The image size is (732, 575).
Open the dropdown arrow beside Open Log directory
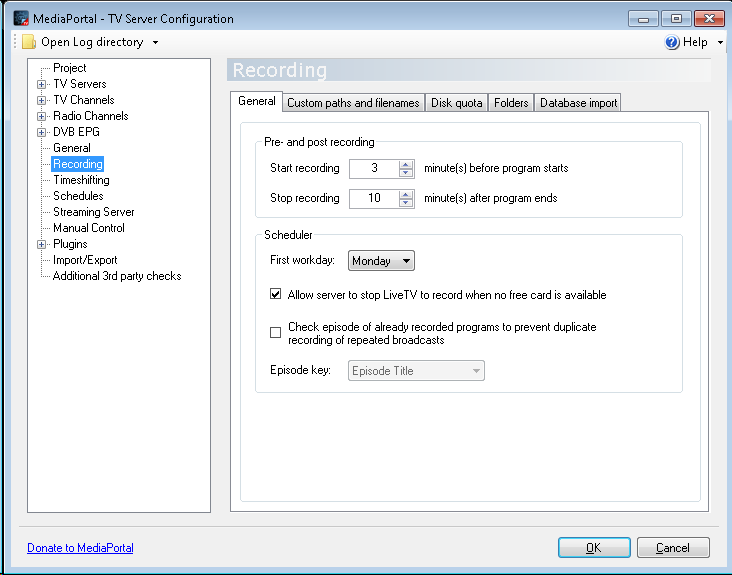pyautogui.click(x=155, y=42)
